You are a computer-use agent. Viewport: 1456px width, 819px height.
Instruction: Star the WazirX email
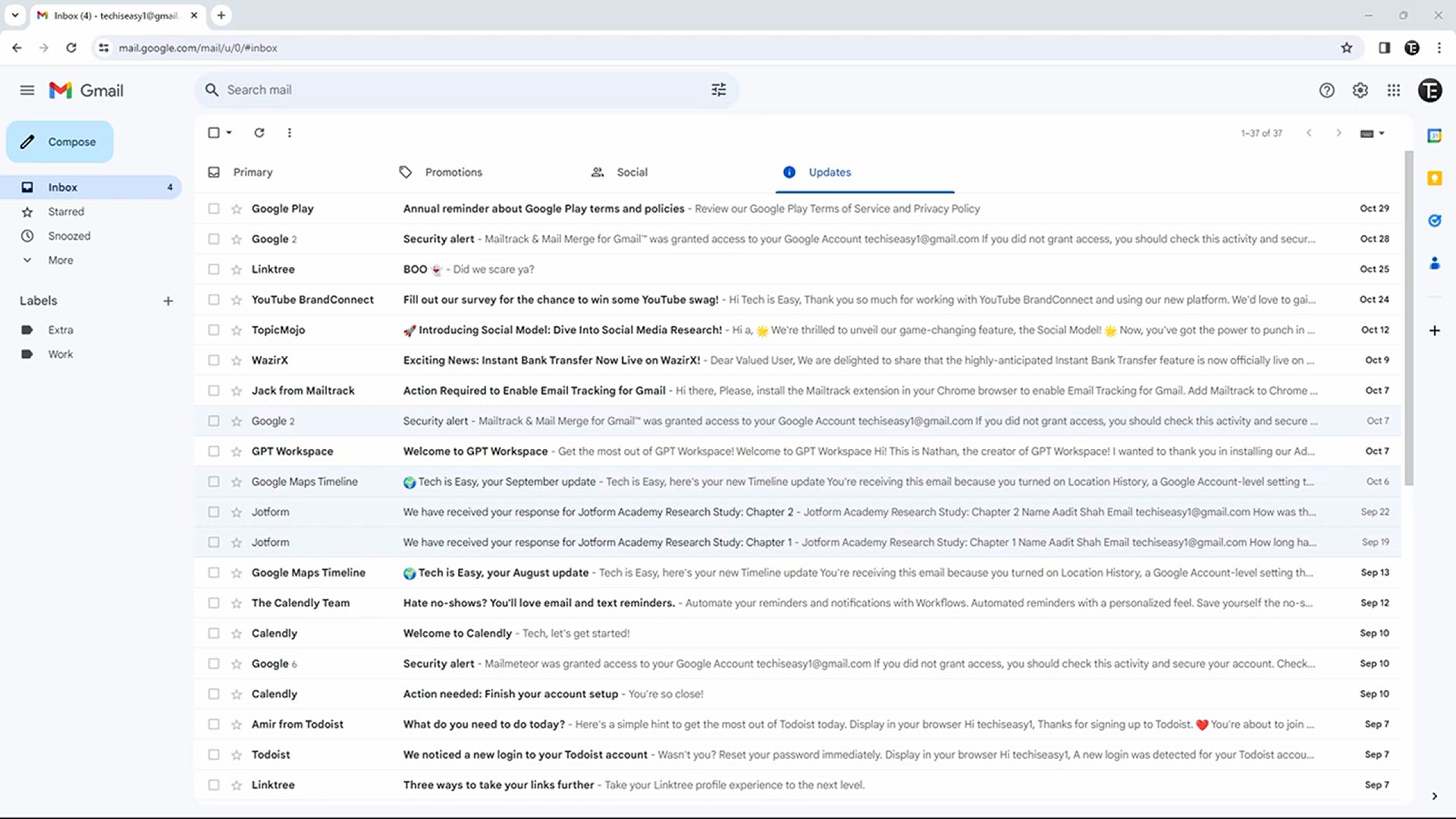point(237,360)
